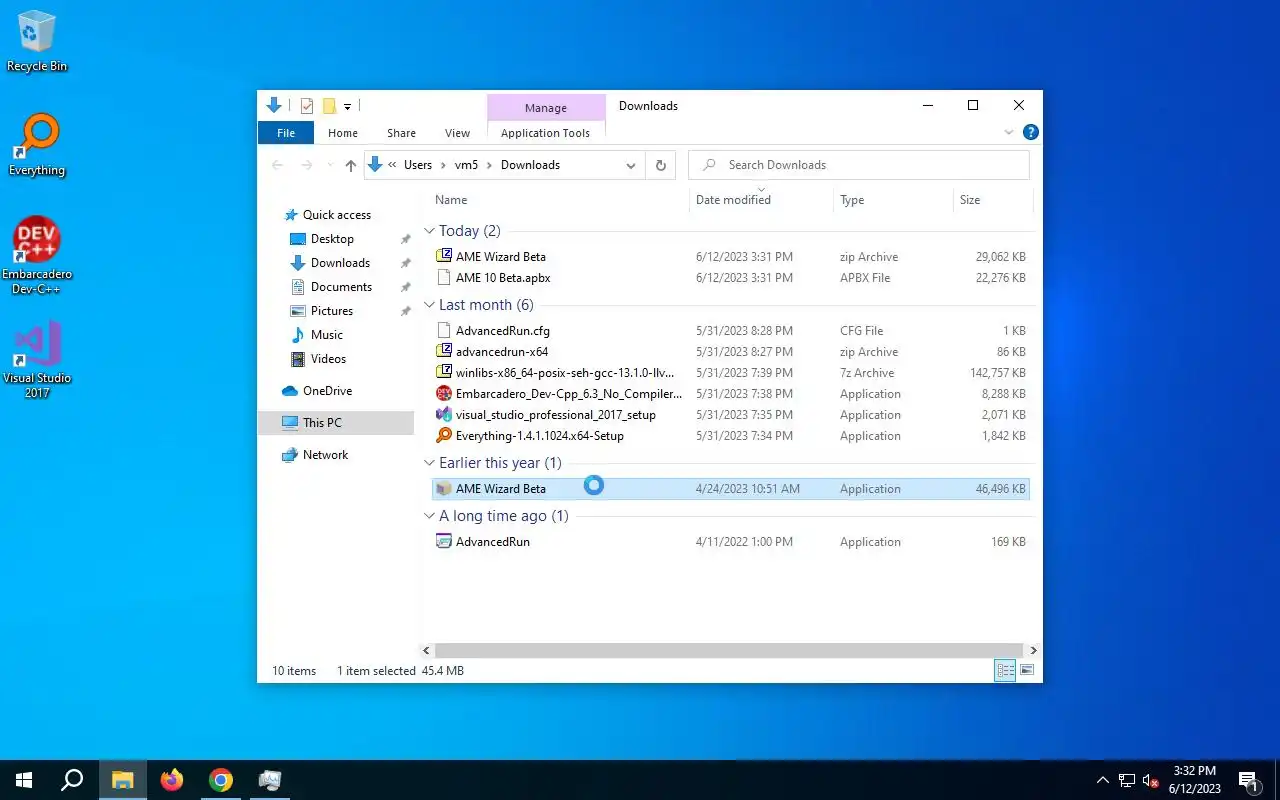Click vm5 in the address path
The width and height of the screenshot is (1280, 800).
click(466, 165)
